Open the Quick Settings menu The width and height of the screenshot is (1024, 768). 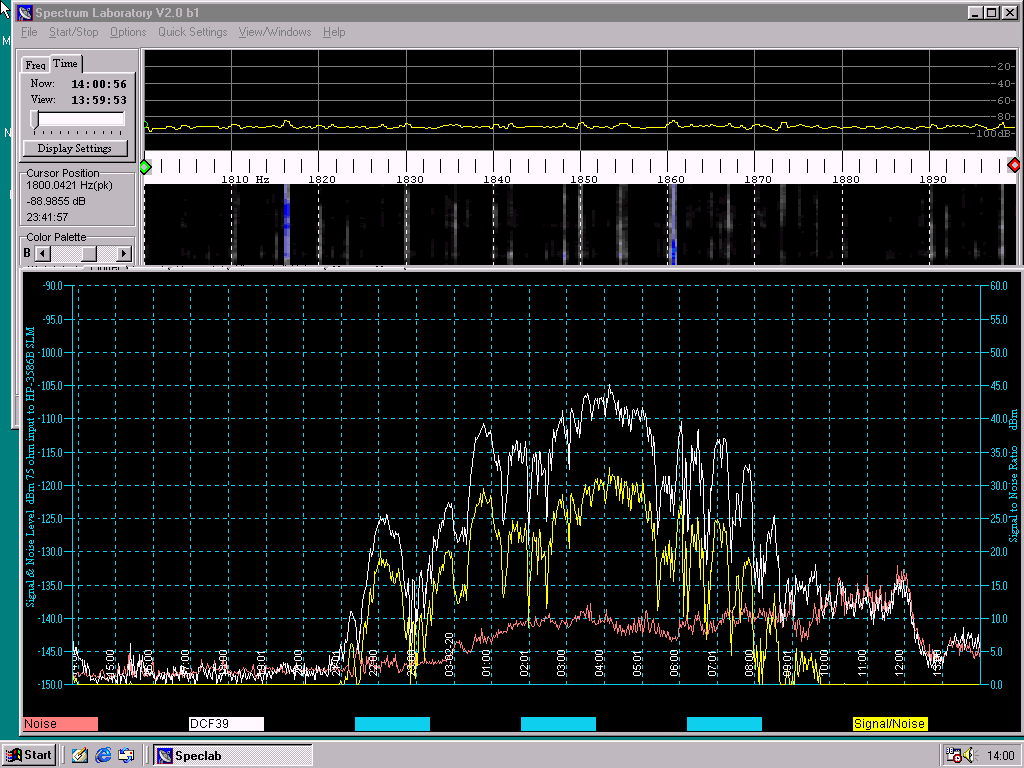tap(193, 32)
